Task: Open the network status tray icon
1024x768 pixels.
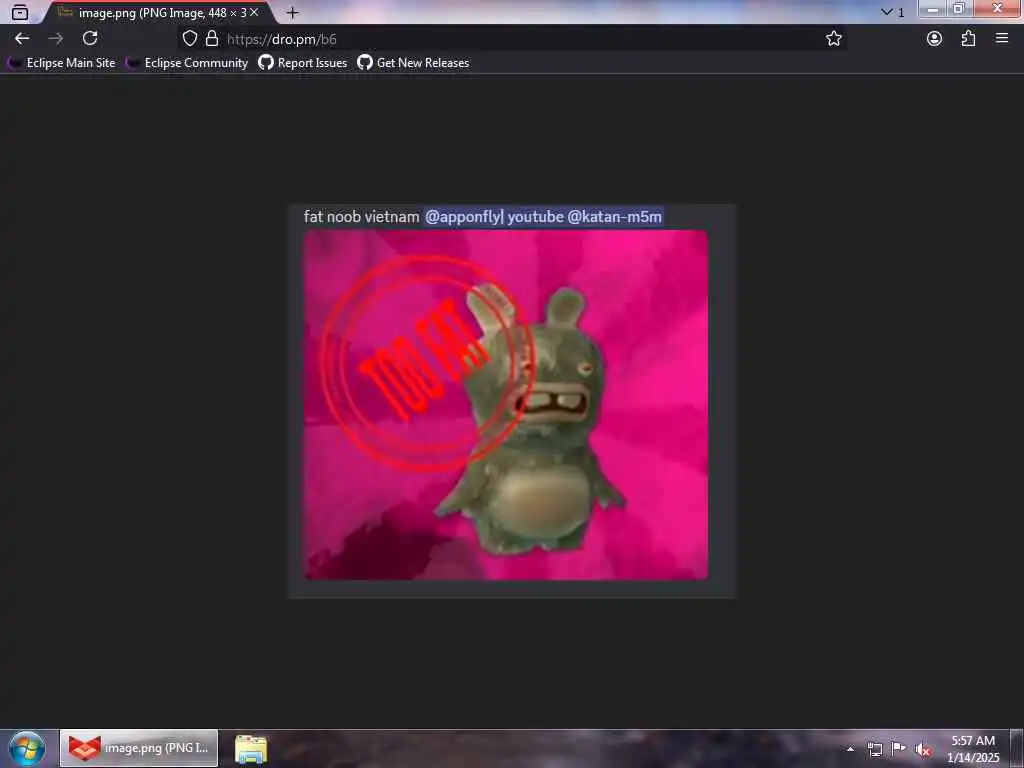Action: tap(875, 749)
